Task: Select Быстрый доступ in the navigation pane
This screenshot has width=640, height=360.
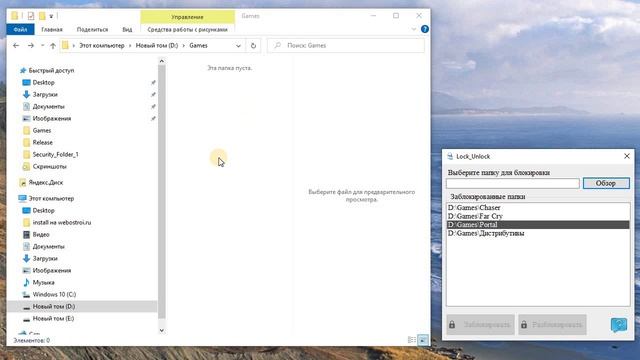Action: [x=51, y=71]
